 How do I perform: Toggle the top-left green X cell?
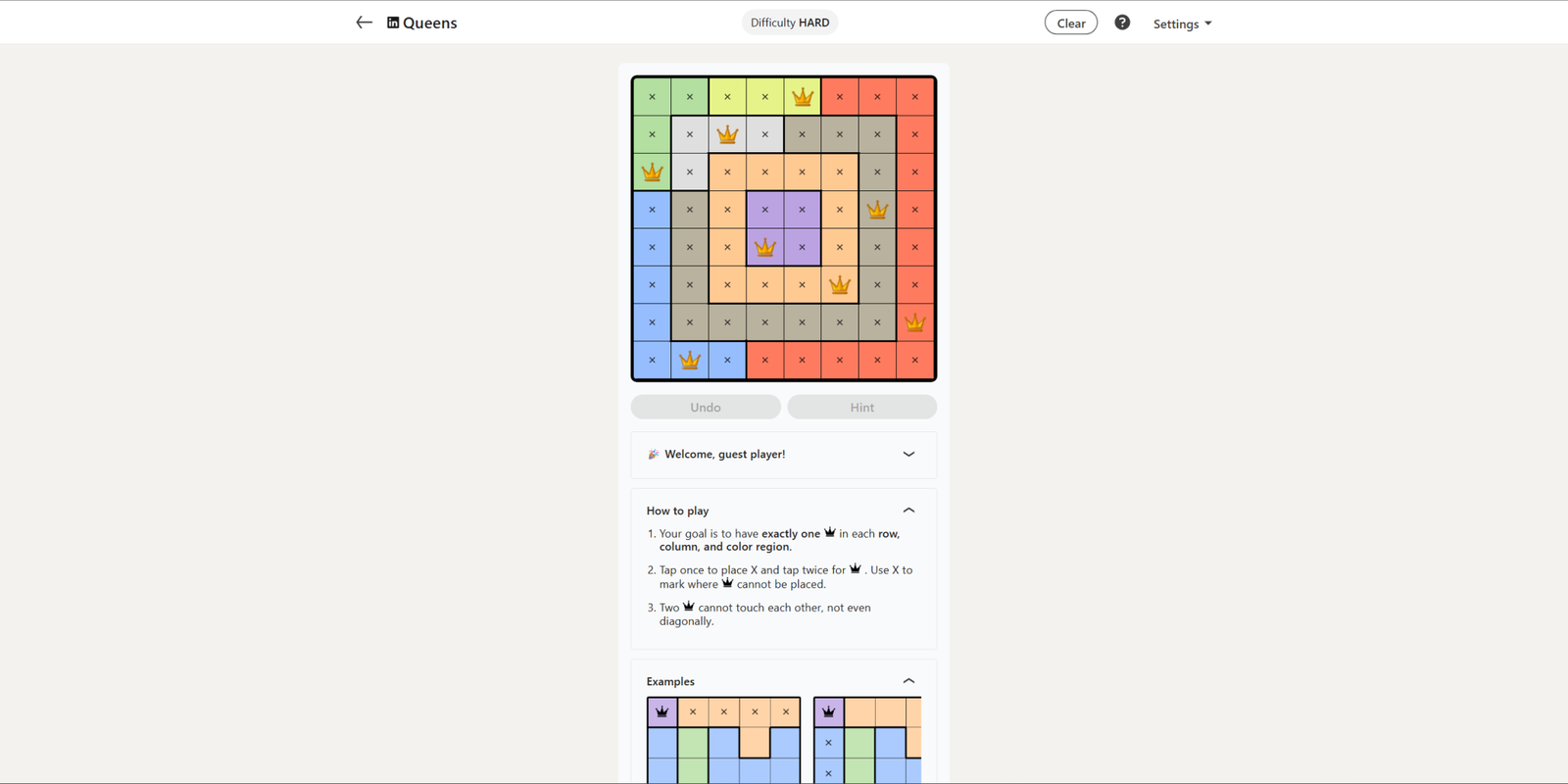(652, 97)
